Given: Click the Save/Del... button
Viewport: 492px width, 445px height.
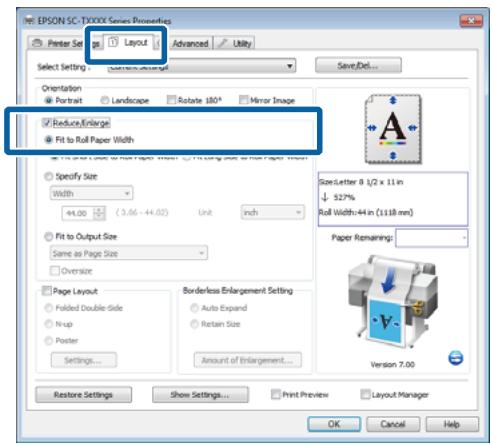Looking at the screenshot, I should click(x=358, y=65).
